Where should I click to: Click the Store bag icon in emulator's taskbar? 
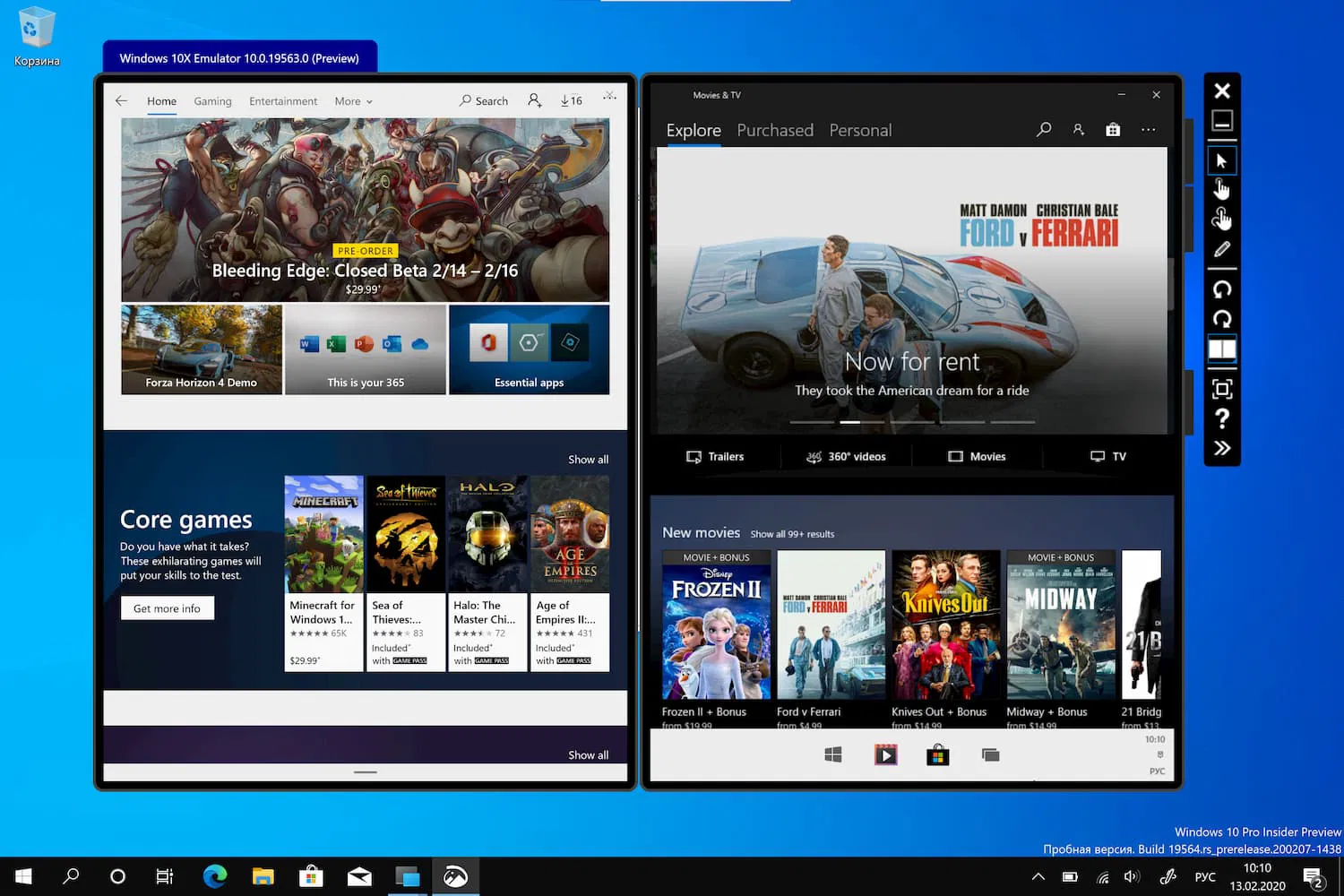coord(938,755)
